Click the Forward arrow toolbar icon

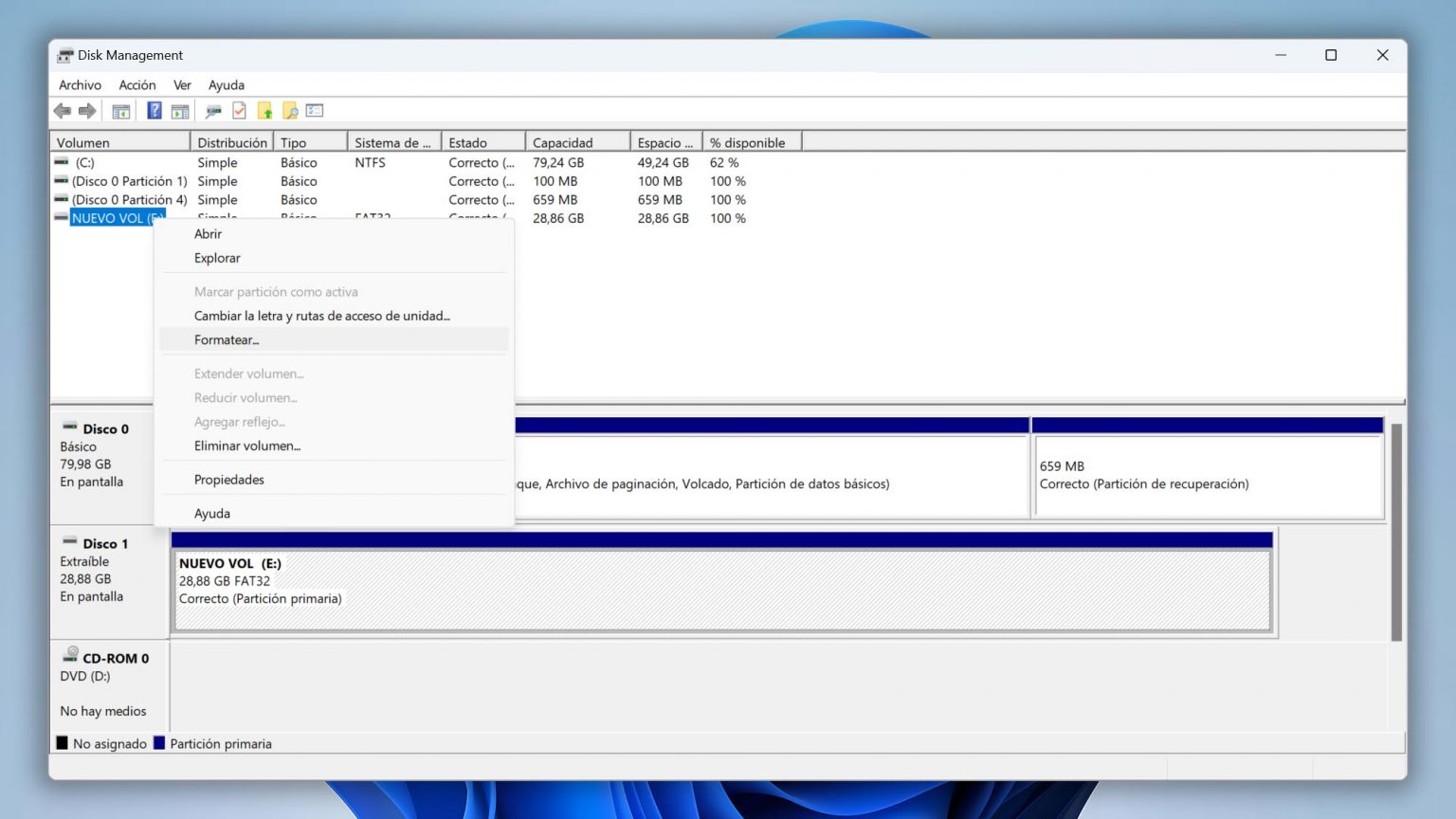(87, 111)
